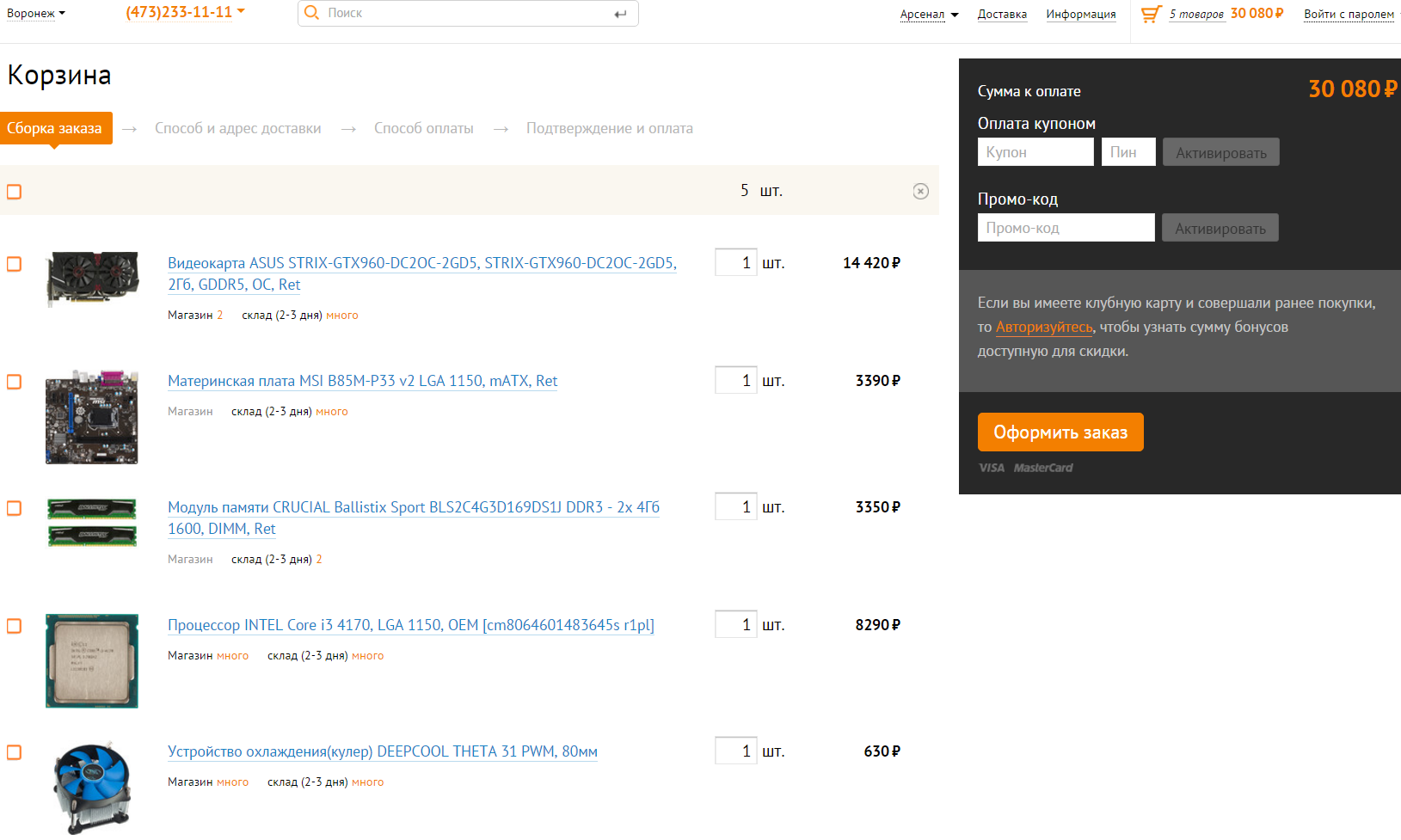
Task: Click the 8290 ₽ processor price
Action: tap(878, 625)
